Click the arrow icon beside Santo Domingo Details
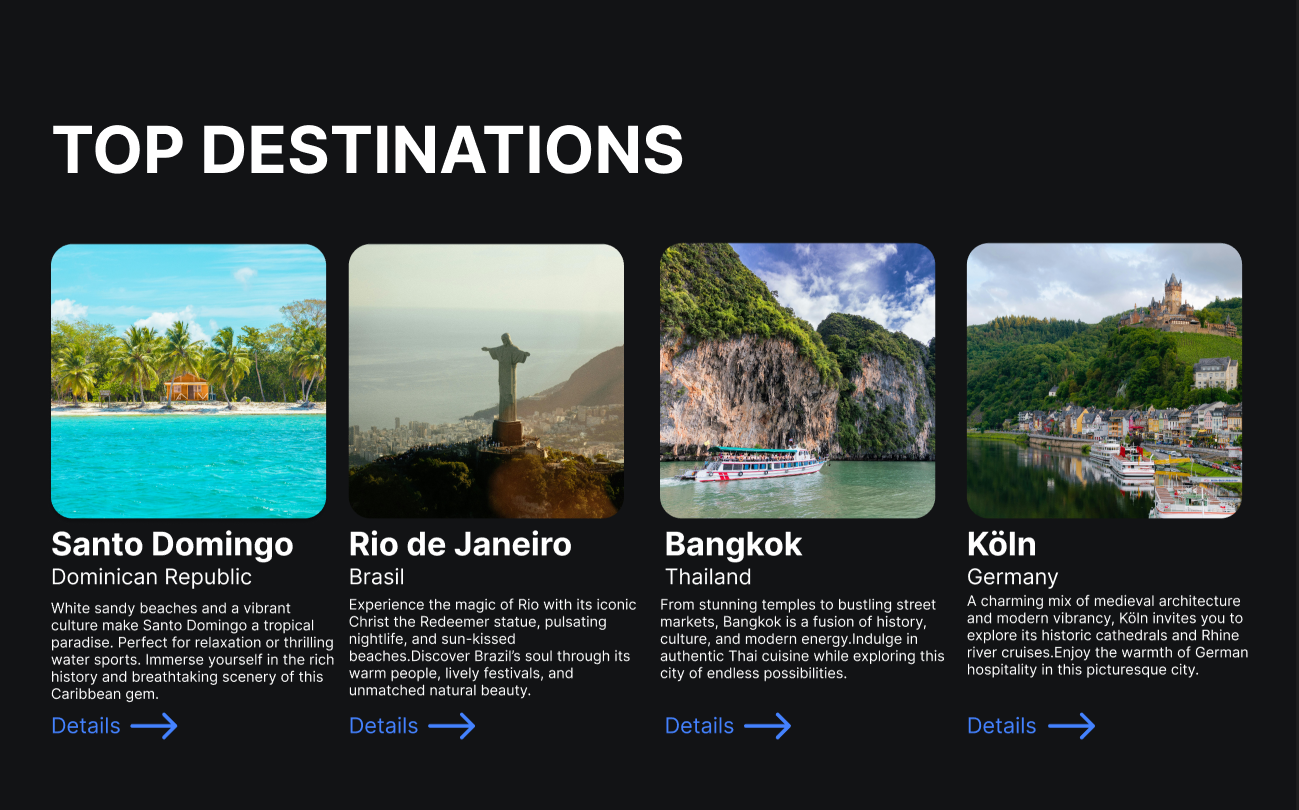Viewport: 1299px width, 810px height. point(154,726)
